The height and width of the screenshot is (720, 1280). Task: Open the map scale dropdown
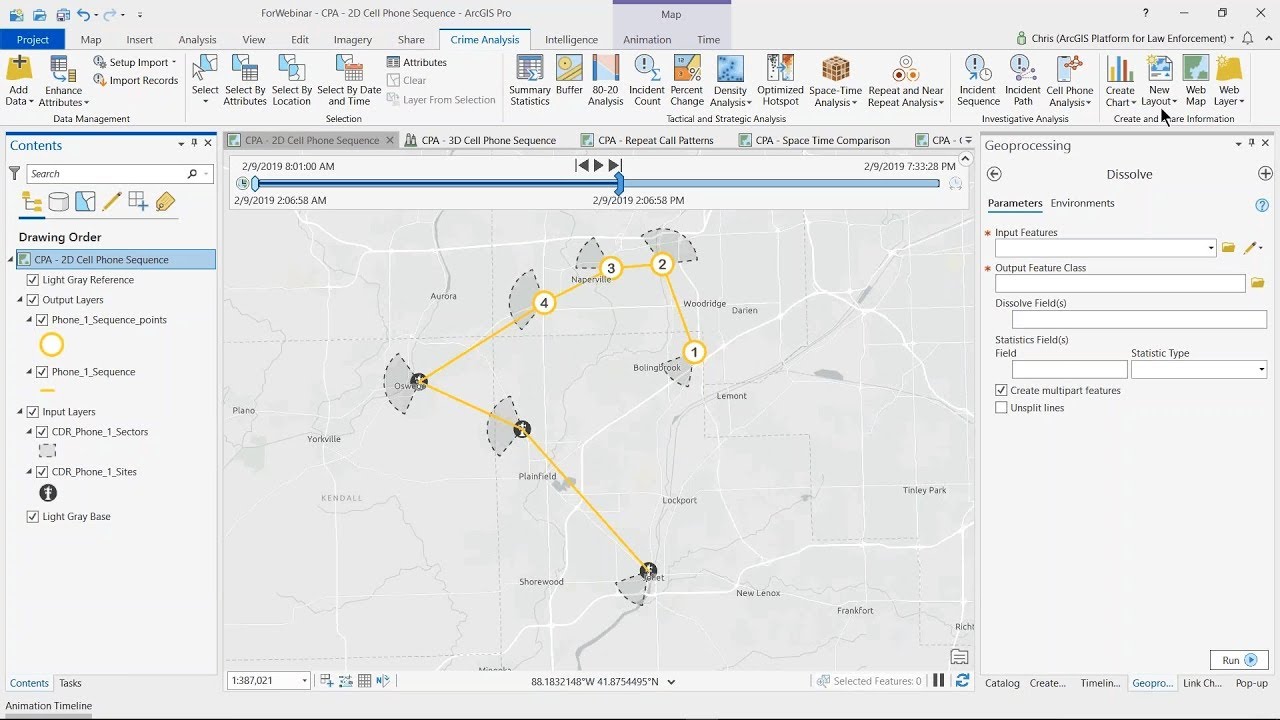pyautogui.click(x=304, y=681)
